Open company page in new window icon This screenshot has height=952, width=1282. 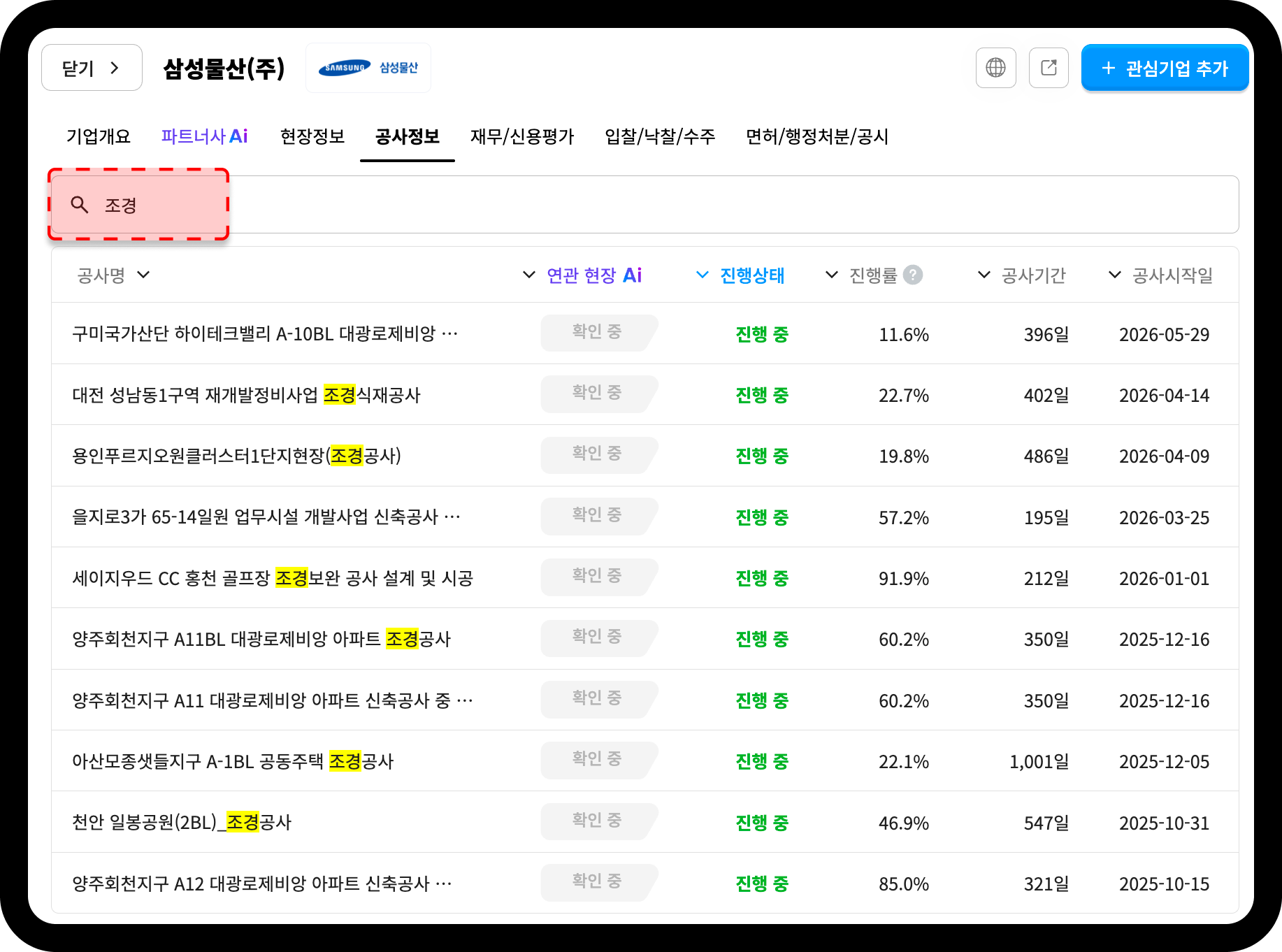tap(1049, 68)
